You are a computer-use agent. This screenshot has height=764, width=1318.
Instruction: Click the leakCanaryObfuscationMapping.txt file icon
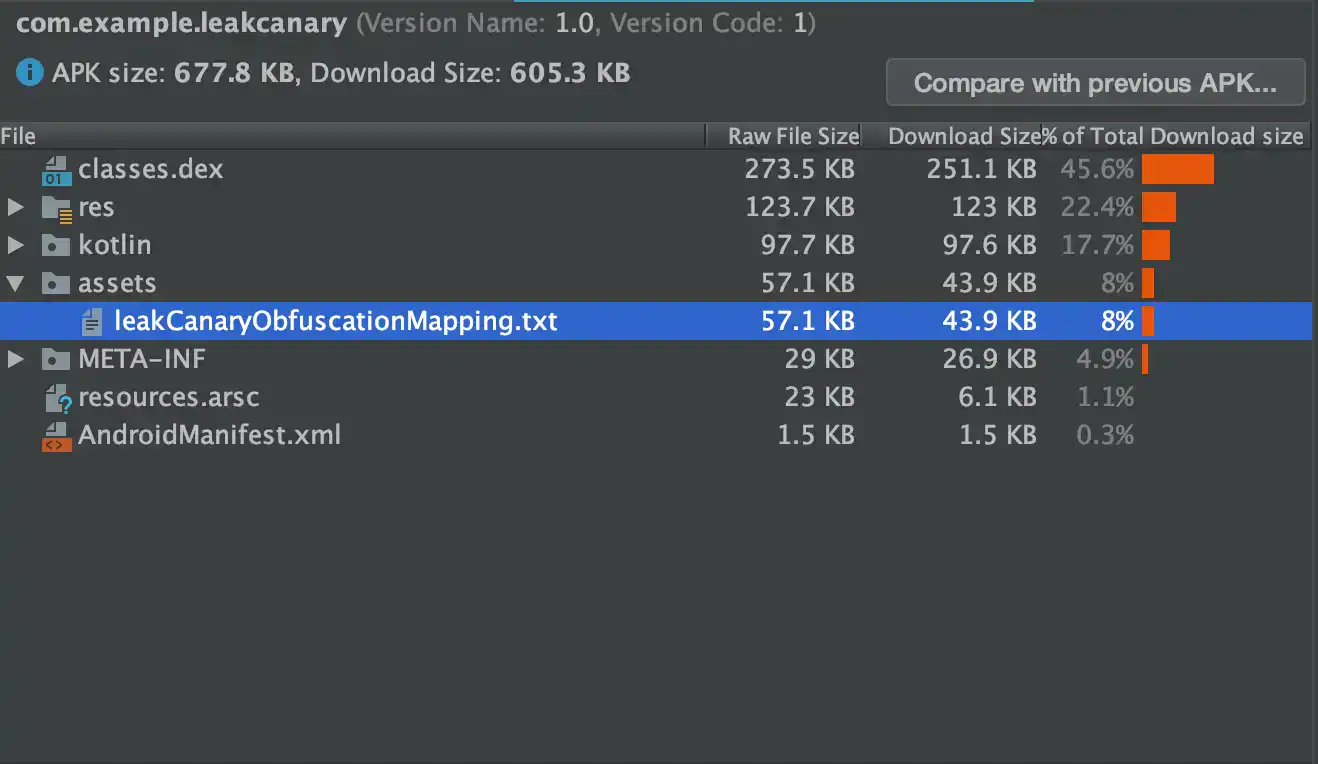(92, 321)
